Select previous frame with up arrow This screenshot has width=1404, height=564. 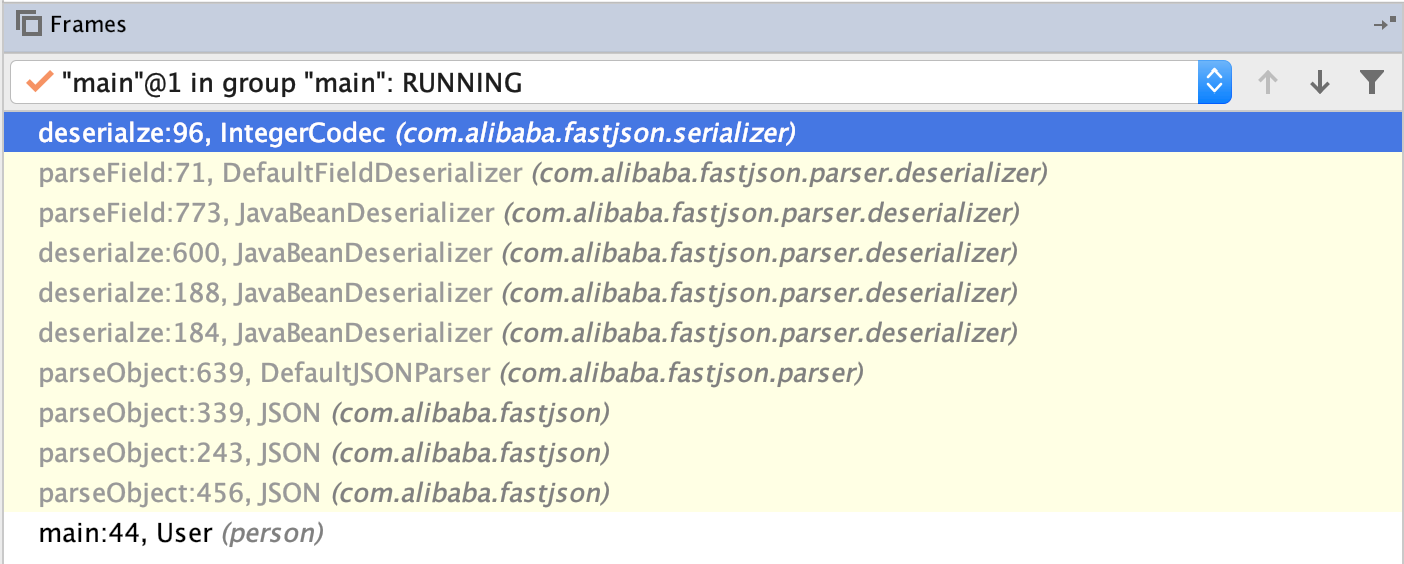[x=1268, y=83]
